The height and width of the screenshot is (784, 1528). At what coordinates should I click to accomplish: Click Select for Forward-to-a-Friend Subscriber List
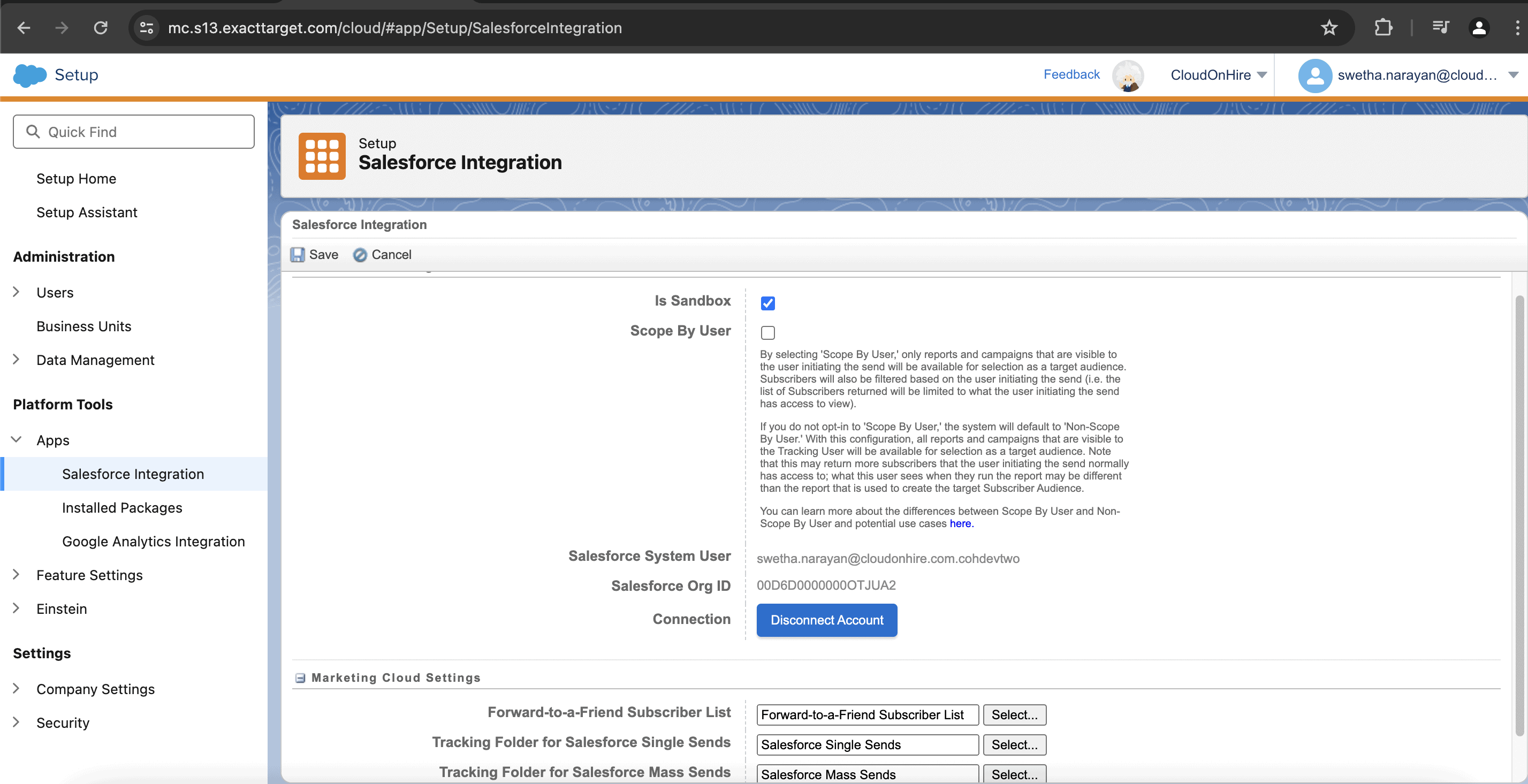1014,715
